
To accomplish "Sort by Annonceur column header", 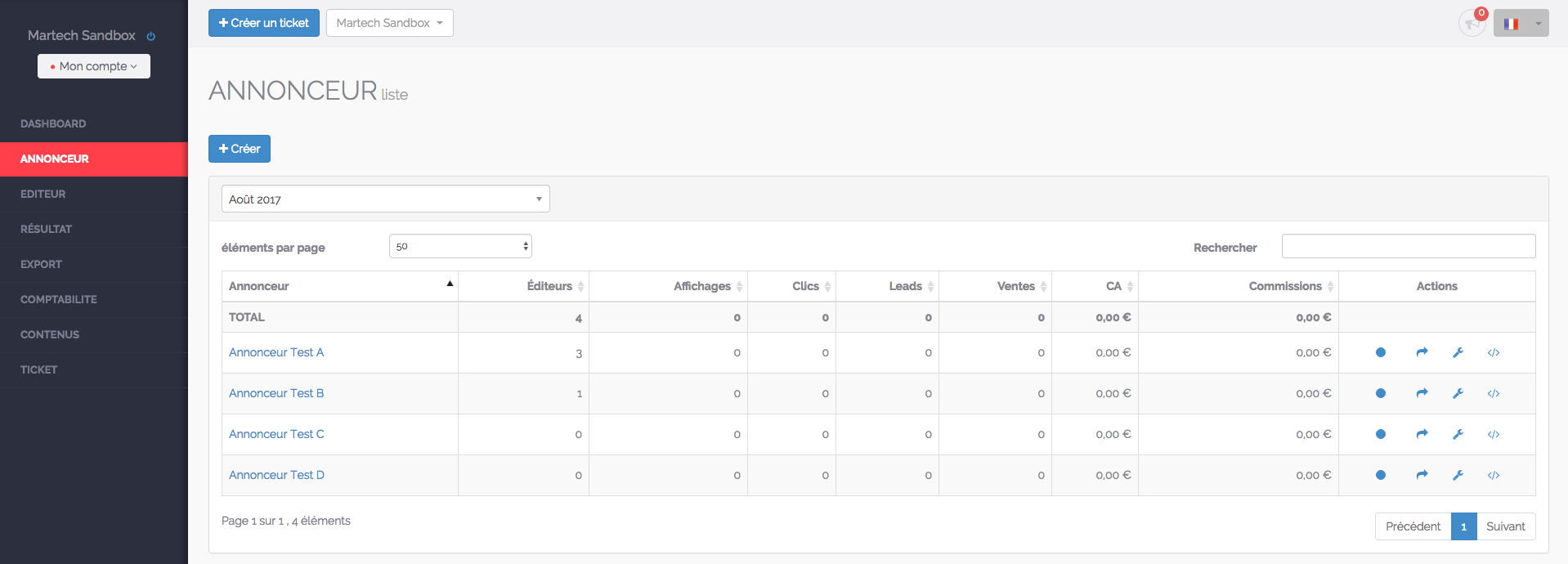I will point(340,286).
